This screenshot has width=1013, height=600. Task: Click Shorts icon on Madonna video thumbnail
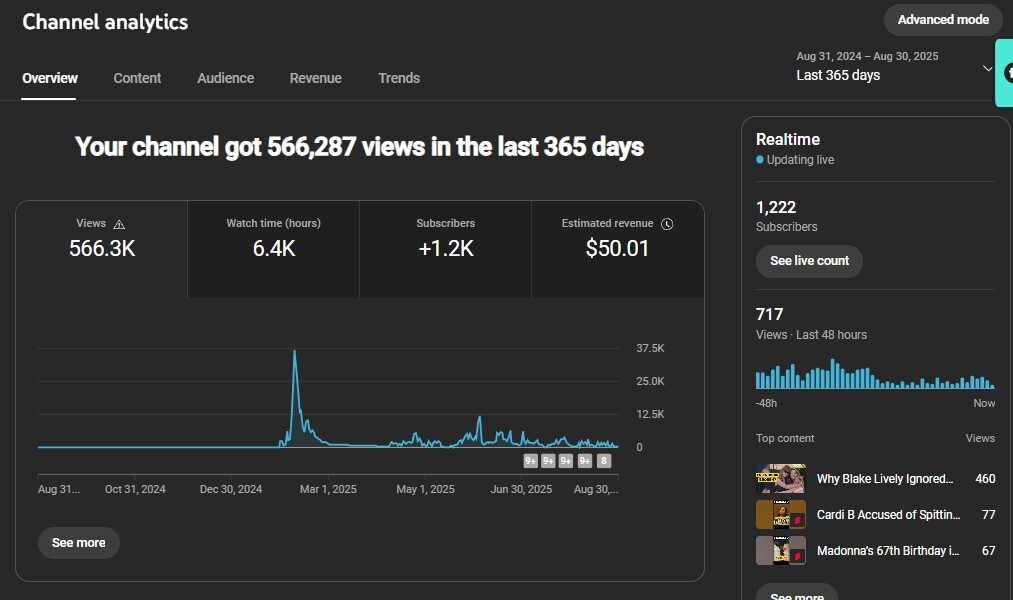798,556
